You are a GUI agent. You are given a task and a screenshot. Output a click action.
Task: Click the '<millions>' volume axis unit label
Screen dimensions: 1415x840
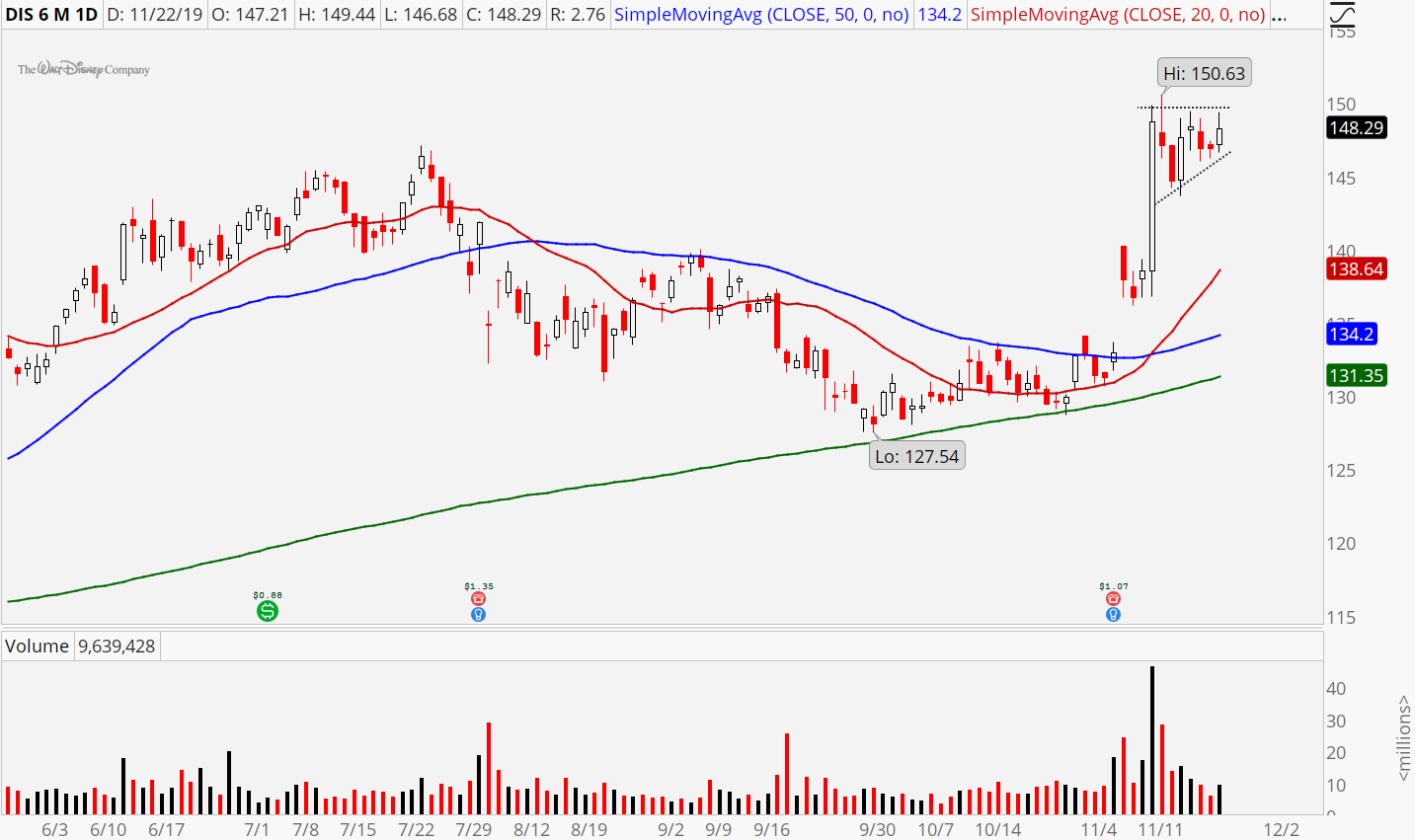point(1403,738)
